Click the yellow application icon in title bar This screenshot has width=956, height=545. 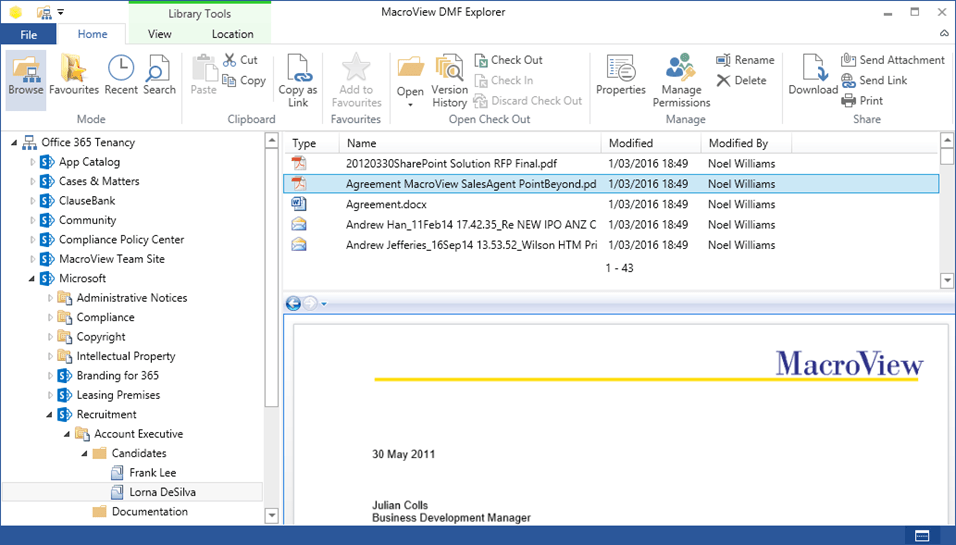tap(16, 12)
